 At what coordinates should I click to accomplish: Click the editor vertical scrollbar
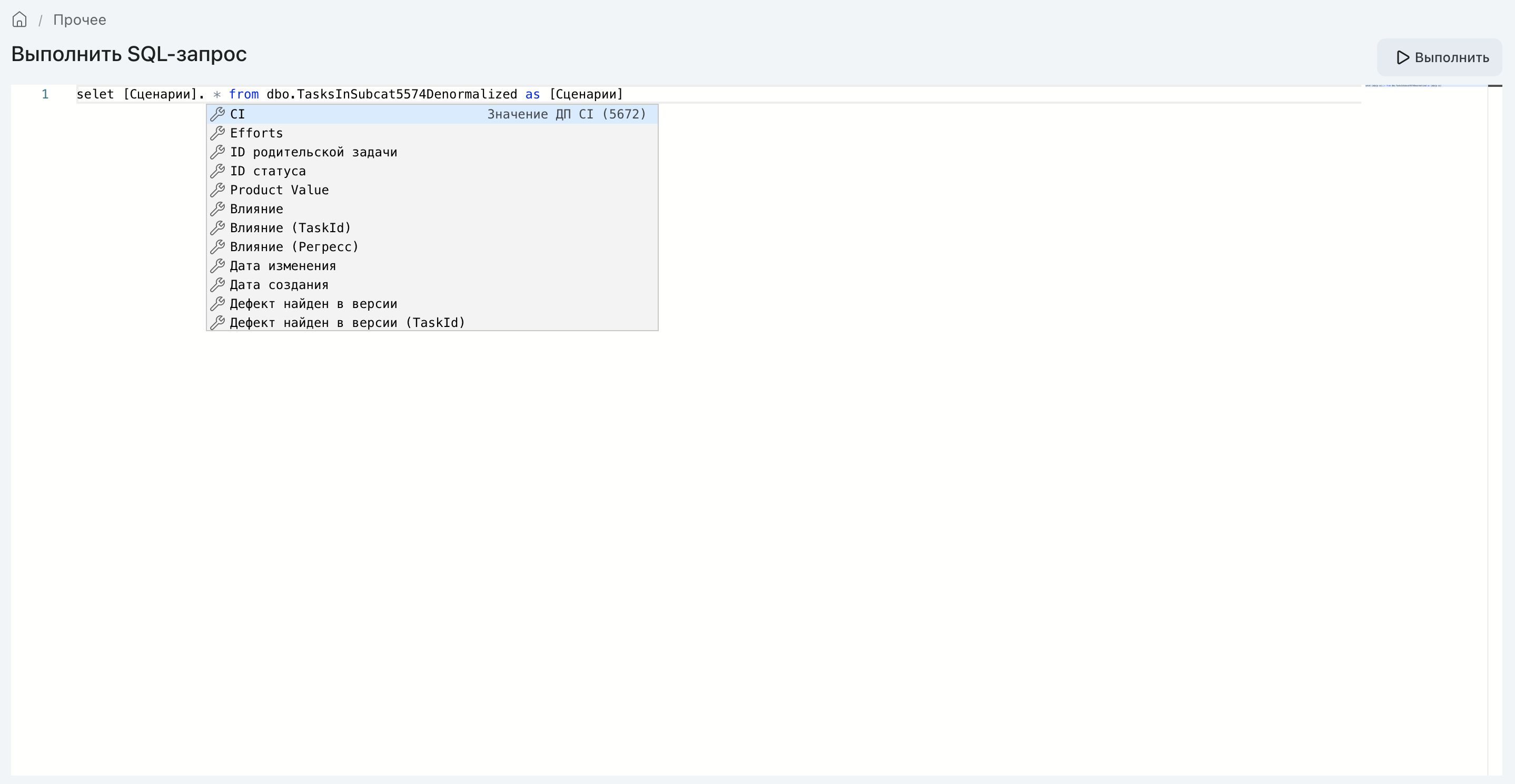pyautogui.click(x=1495, y=430)
